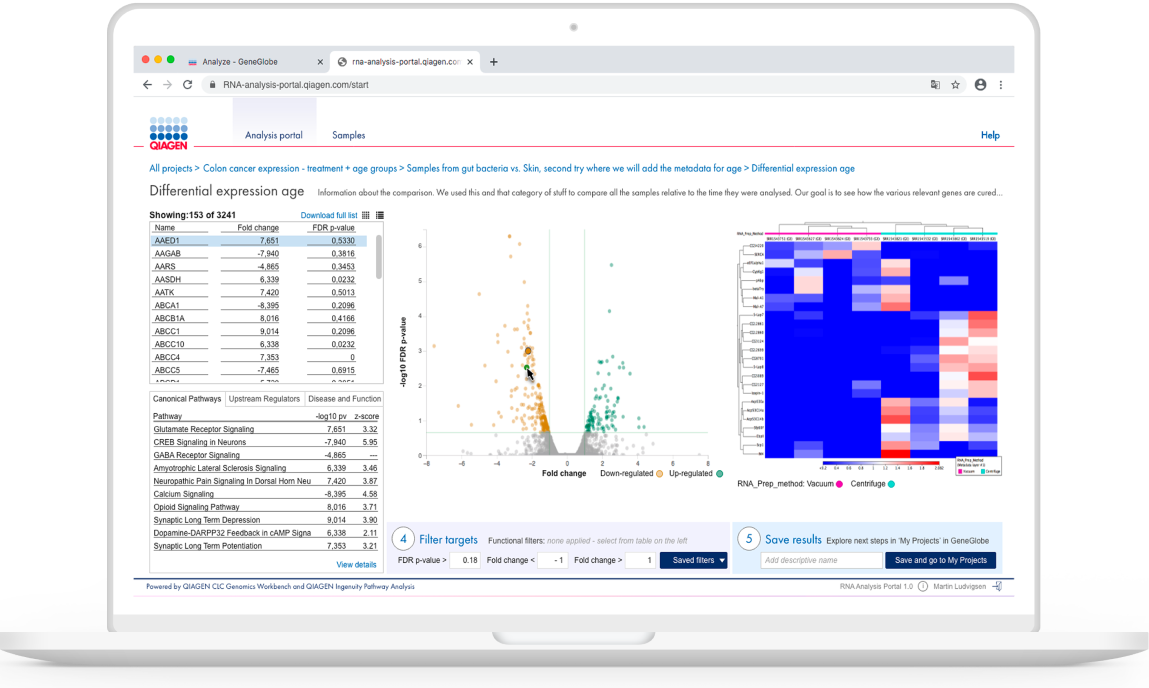The height and width of the screenshot is (688, 1149).
Task: Click the Download full list link
Action: tap(328, 216)
